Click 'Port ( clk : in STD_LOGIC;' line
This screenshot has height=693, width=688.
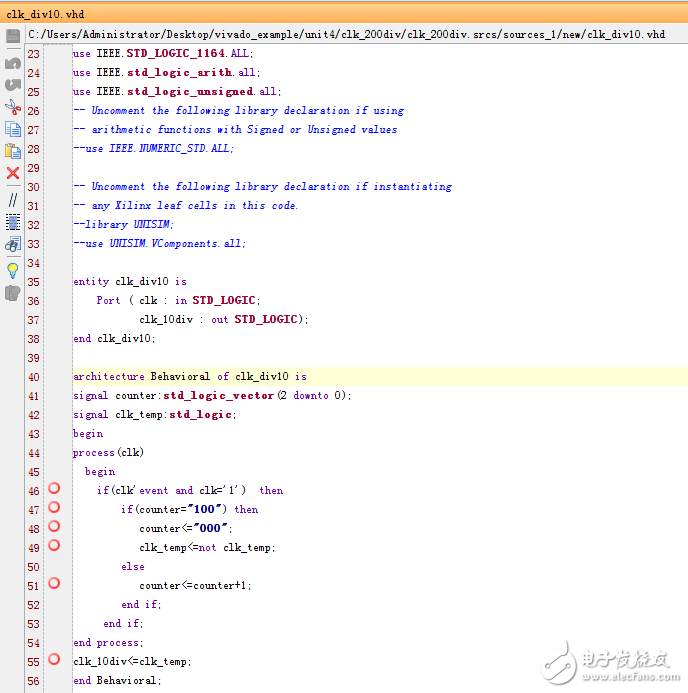[x=179, y=301]
